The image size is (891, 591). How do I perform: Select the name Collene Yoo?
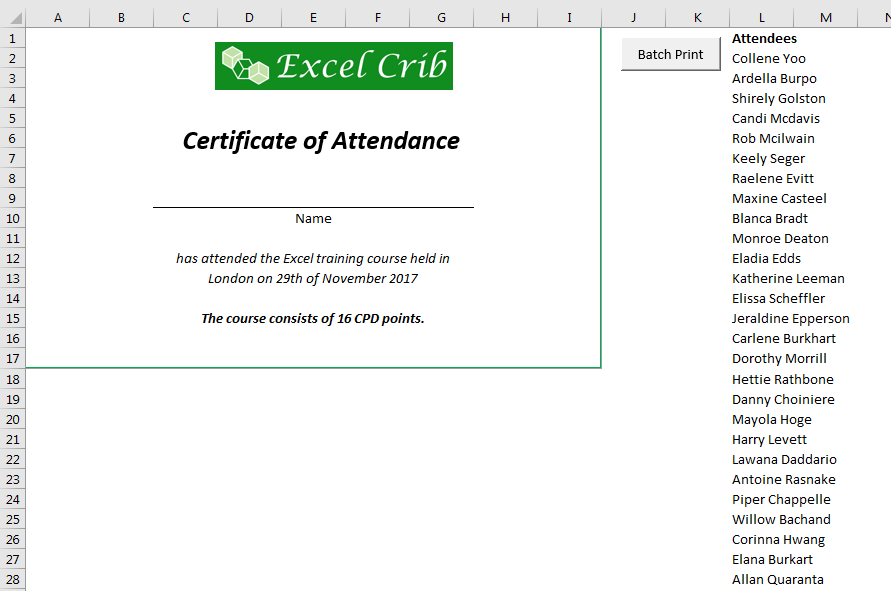tap(768, 58)
